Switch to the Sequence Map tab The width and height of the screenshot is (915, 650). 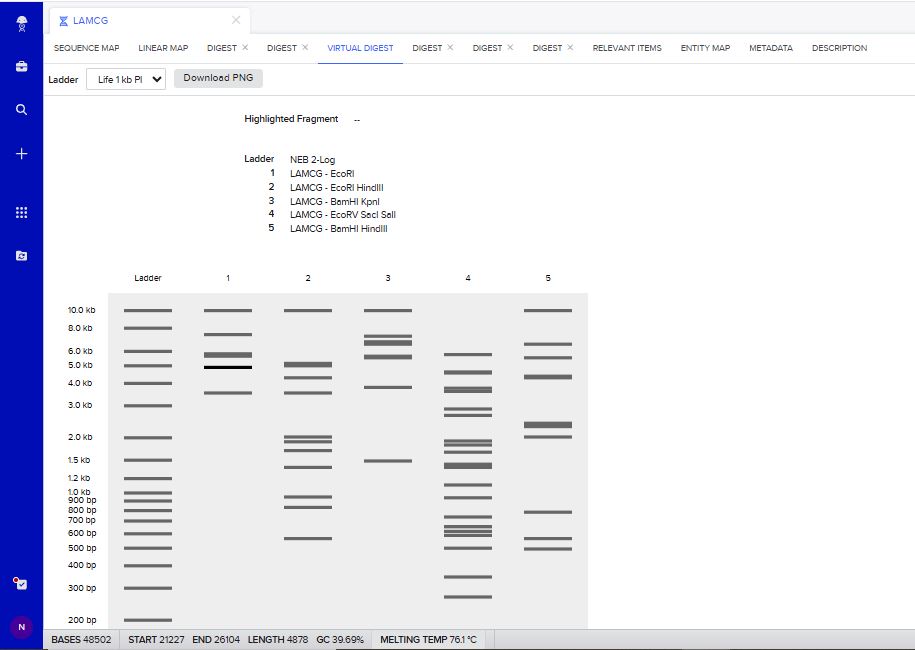(x=86, y=48)
